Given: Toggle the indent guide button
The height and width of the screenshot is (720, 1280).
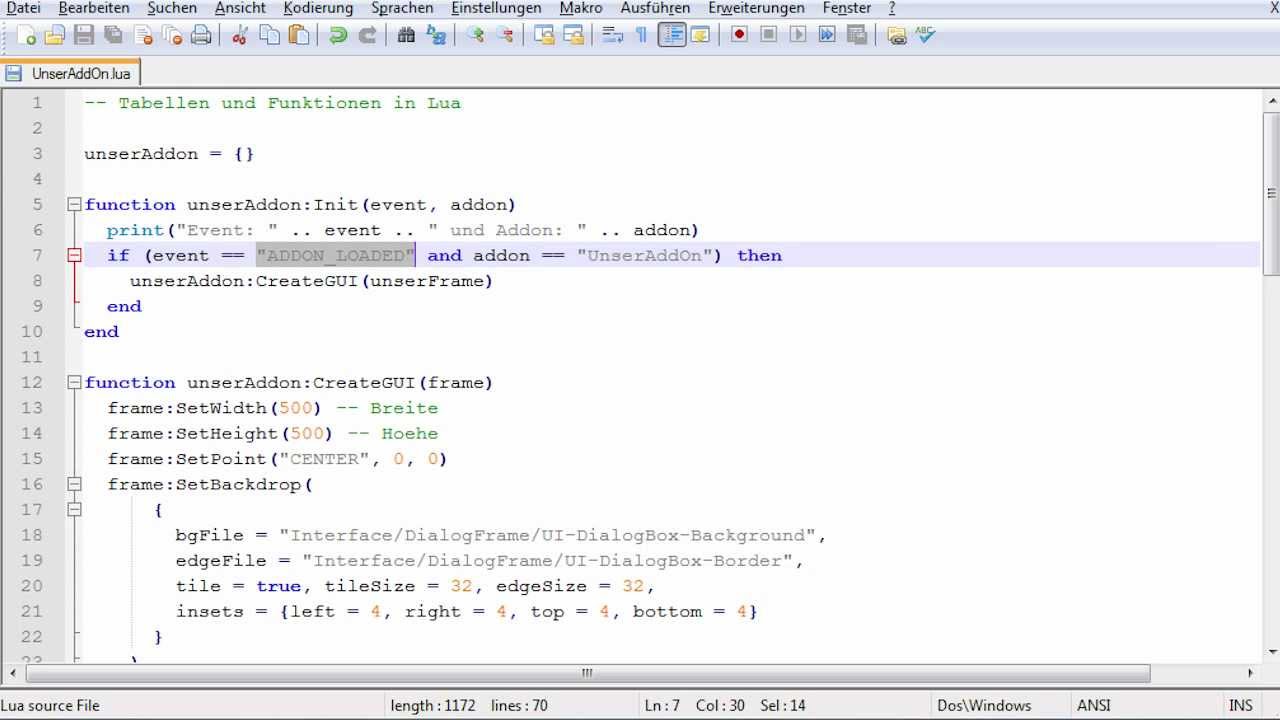Looking at the screenshot, I should click(671, 35).
